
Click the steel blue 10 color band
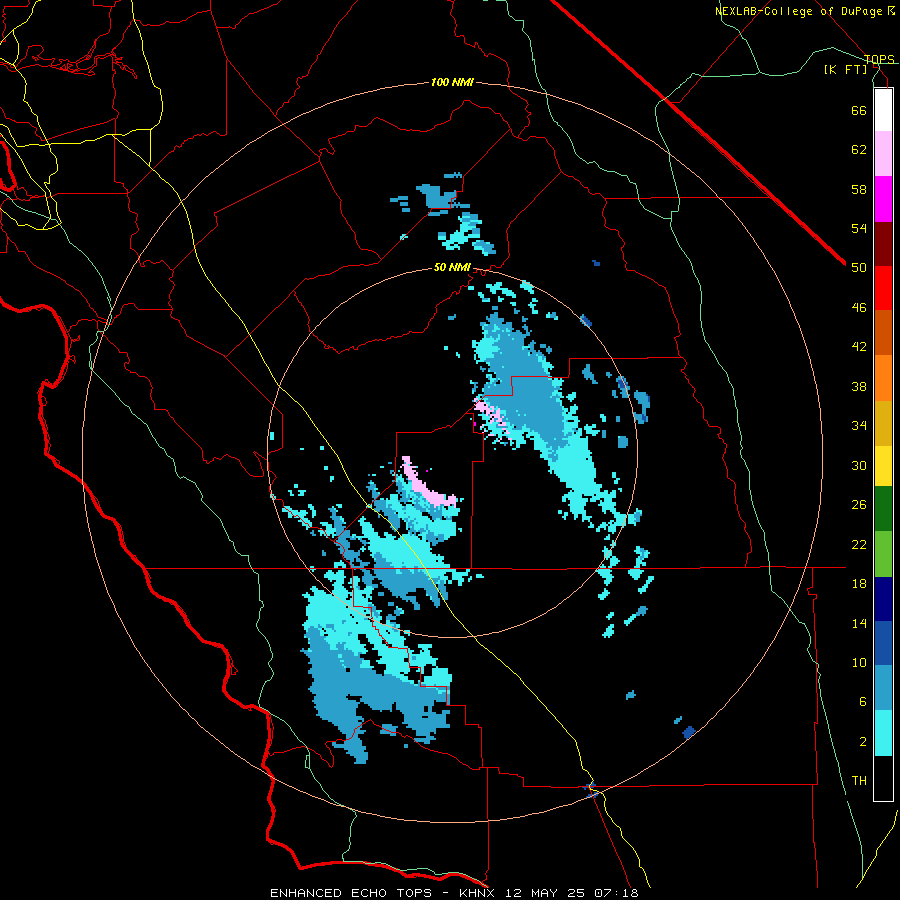point(883,688)
